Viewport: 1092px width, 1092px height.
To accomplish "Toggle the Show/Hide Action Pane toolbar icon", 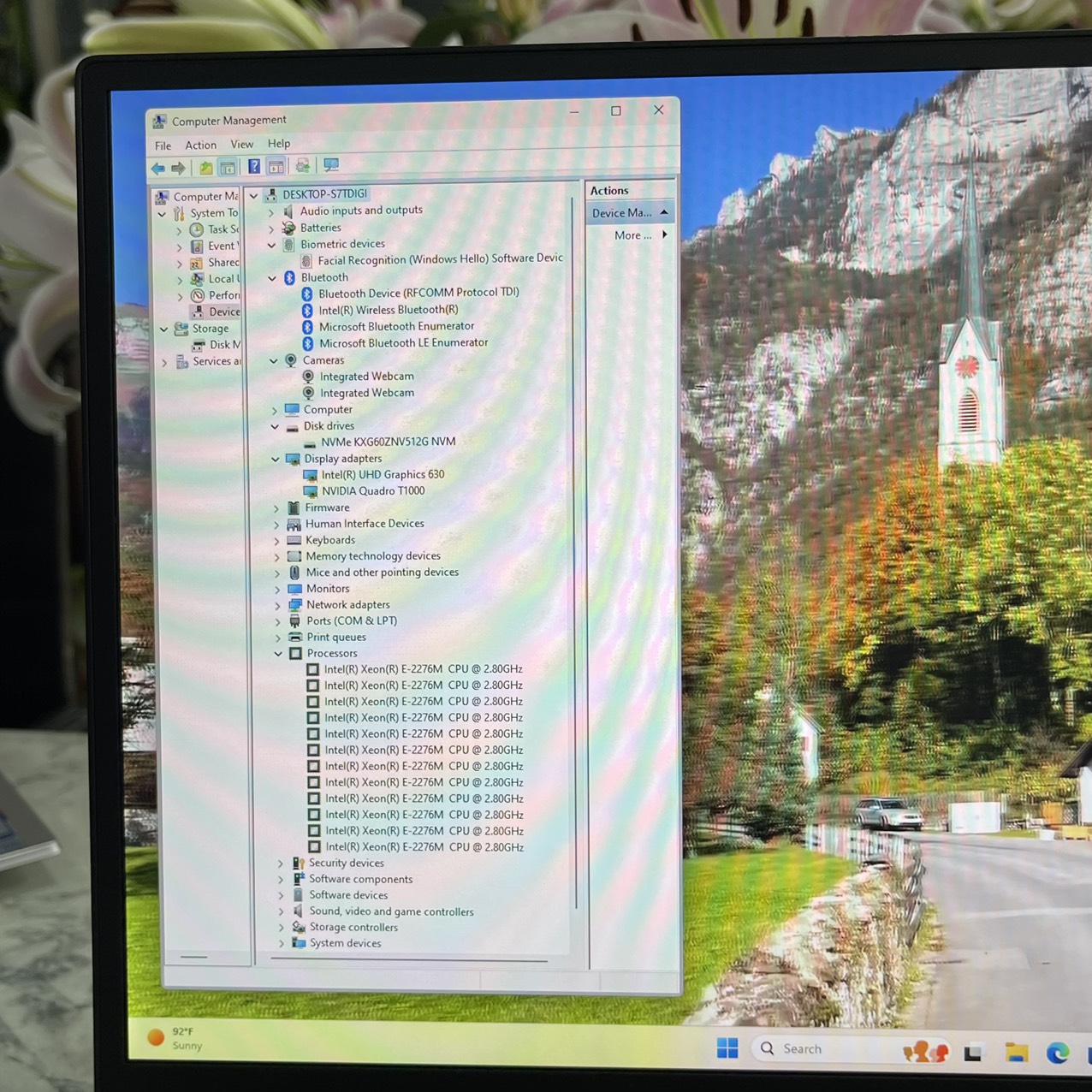I will pyautogui.click(x=276, y=167).
